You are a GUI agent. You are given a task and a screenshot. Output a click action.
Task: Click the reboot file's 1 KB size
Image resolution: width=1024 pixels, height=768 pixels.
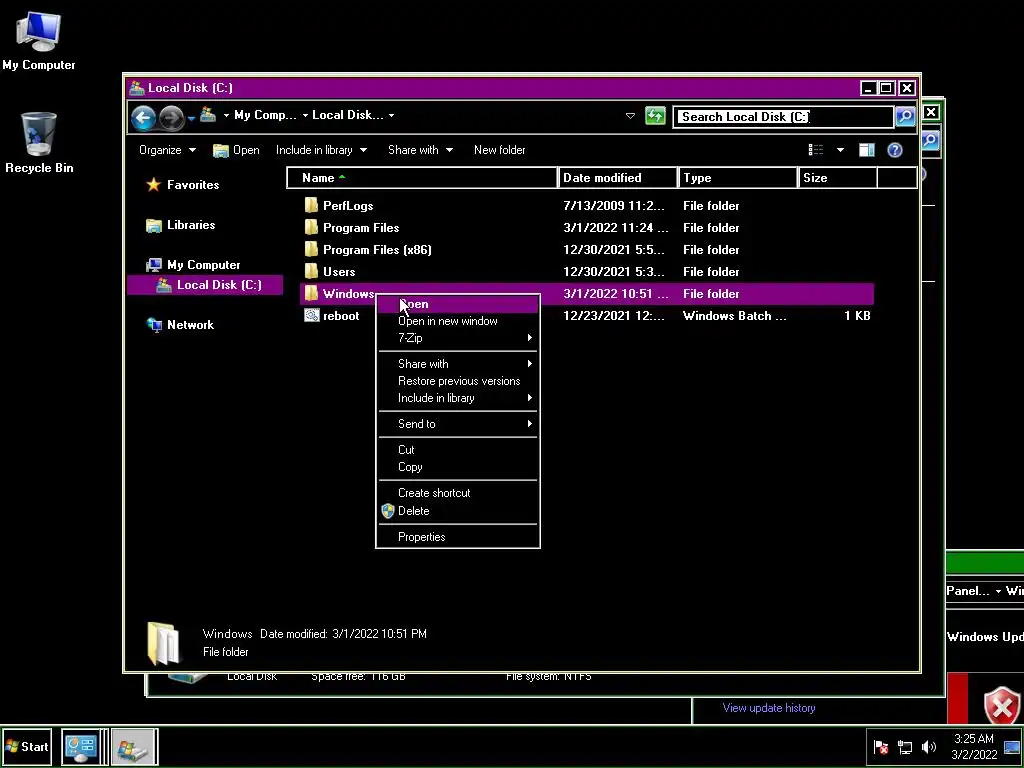point(857,316)
